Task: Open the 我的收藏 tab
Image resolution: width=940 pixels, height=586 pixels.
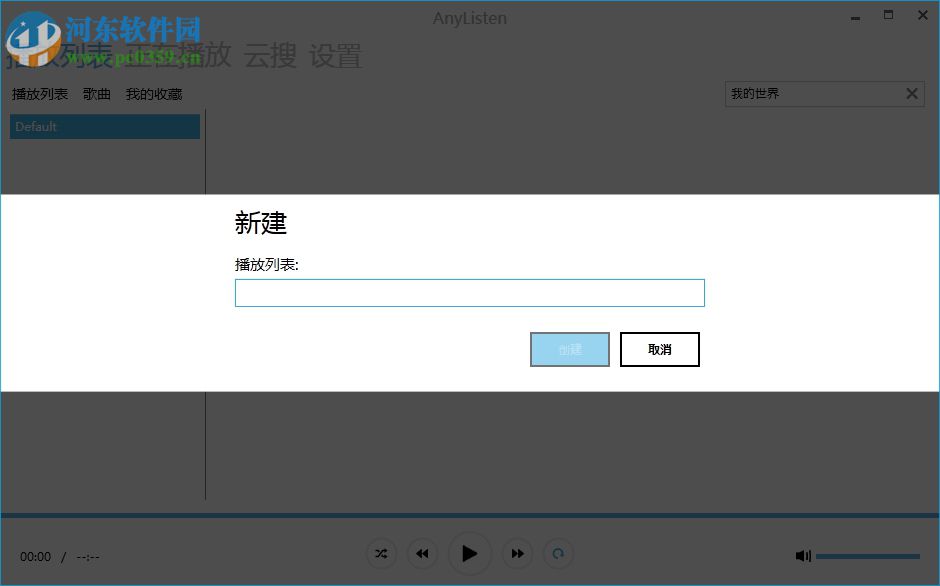Action: point(153,93)
